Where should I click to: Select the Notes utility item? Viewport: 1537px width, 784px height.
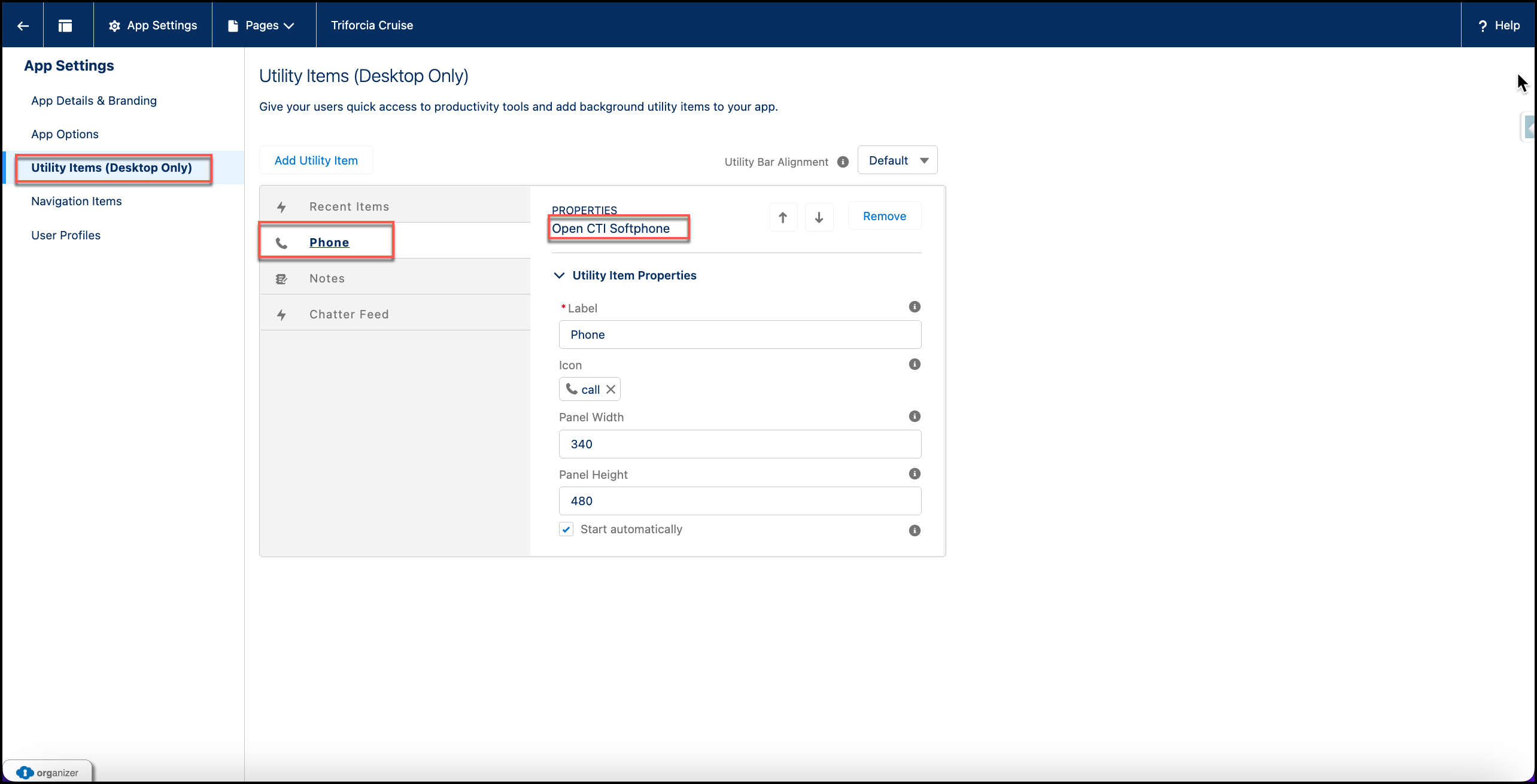point(395,278)
